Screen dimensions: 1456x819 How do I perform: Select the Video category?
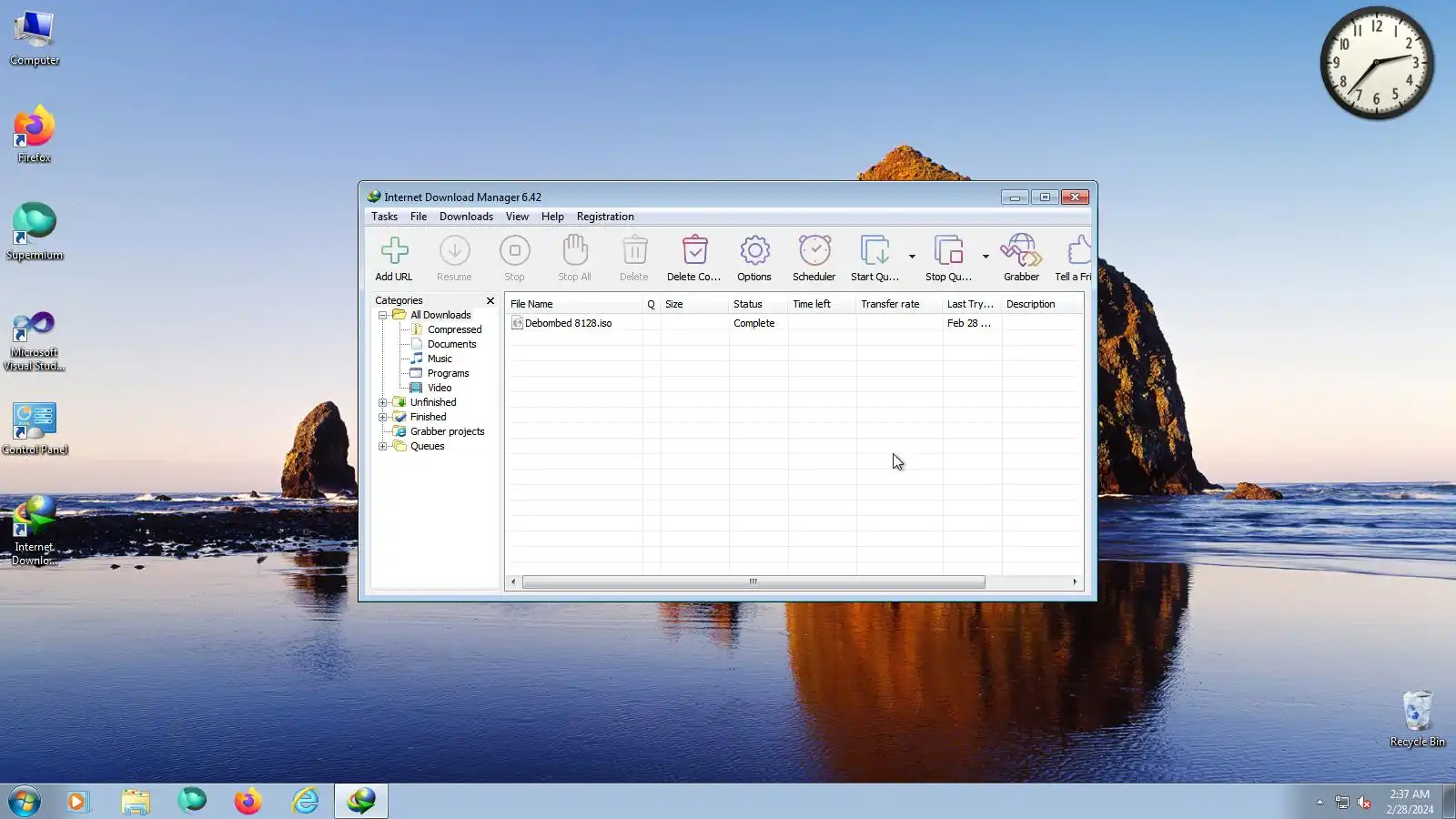[x=440, y=388]
